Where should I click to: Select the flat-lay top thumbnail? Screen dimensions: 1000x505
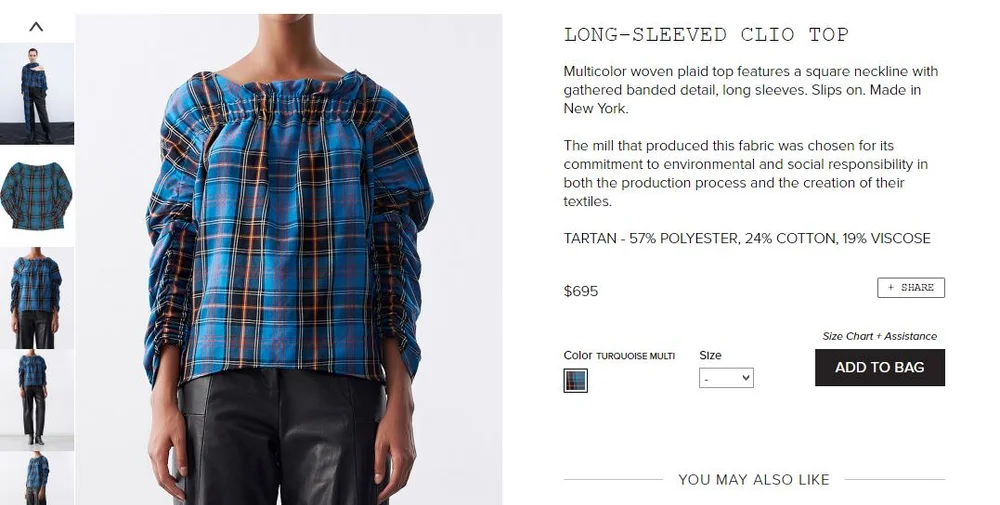pyautogui.click(x=37, y=196)
